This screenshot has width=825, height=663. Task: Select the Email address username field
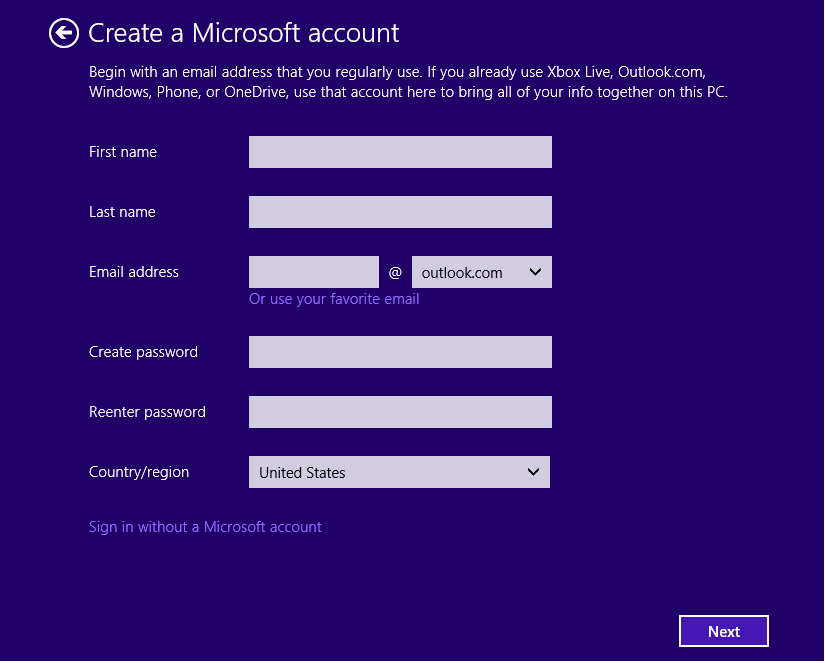(x=314, y=272)
